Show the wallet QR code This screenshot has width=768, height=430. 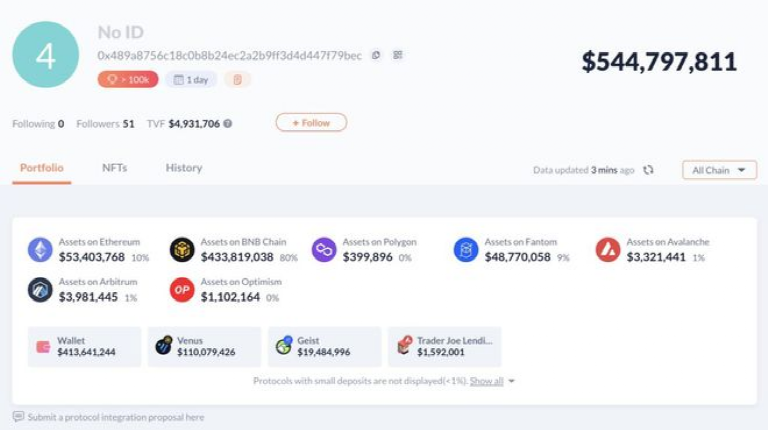pyautogui.click(x=398, y=56)
